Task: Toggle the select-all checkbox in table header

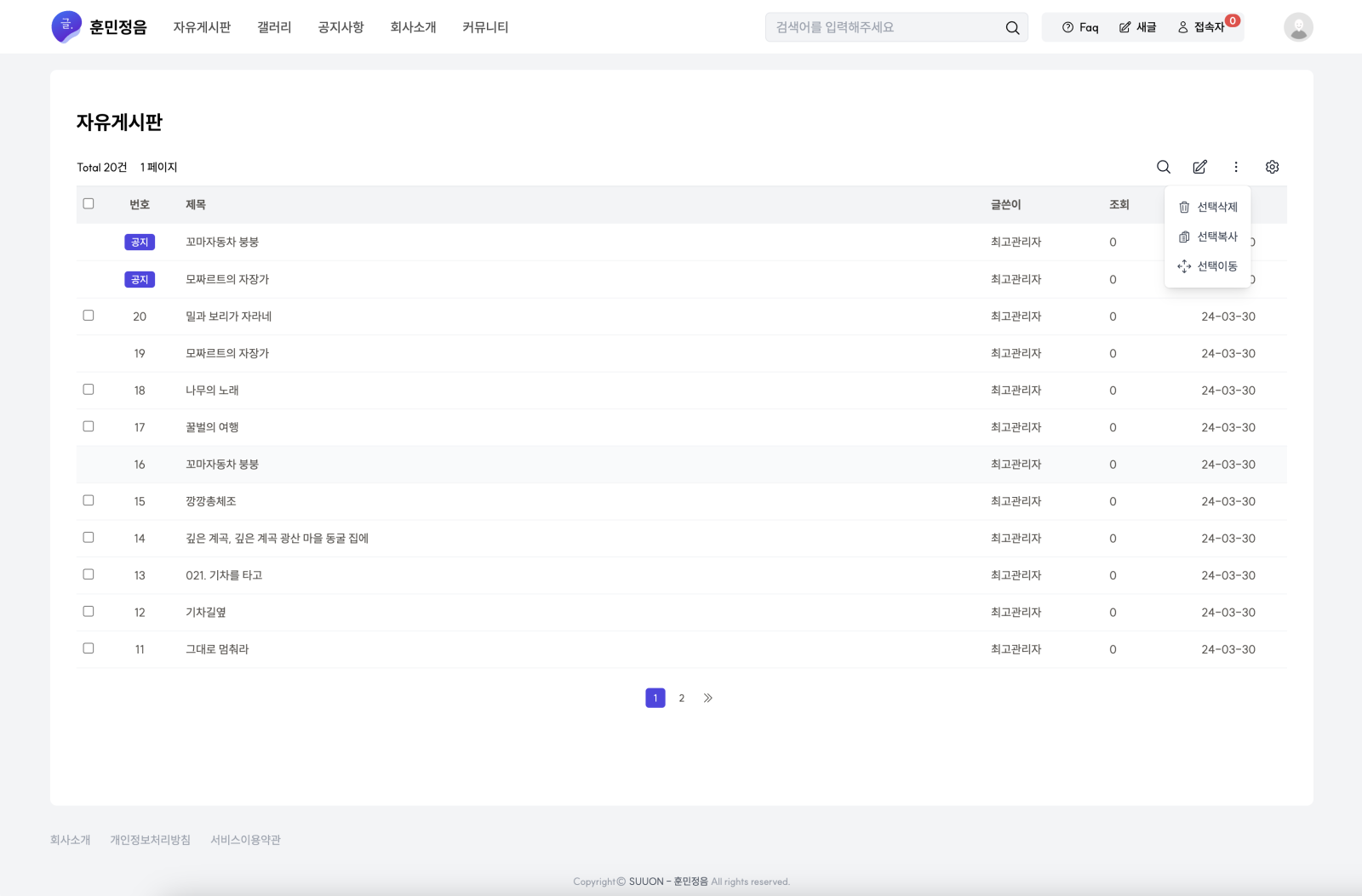Action: coord(89,203)
